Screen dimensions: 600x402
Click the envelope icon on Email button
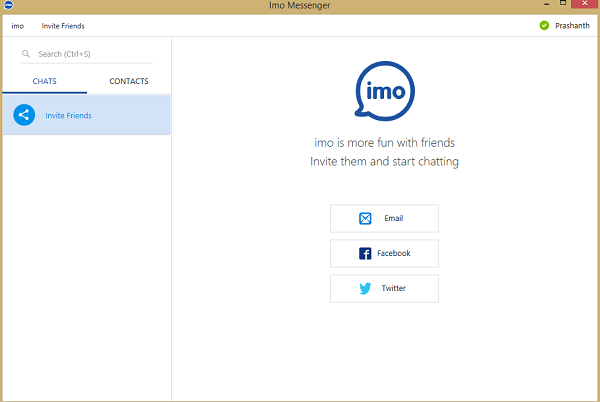click(365, 218)
